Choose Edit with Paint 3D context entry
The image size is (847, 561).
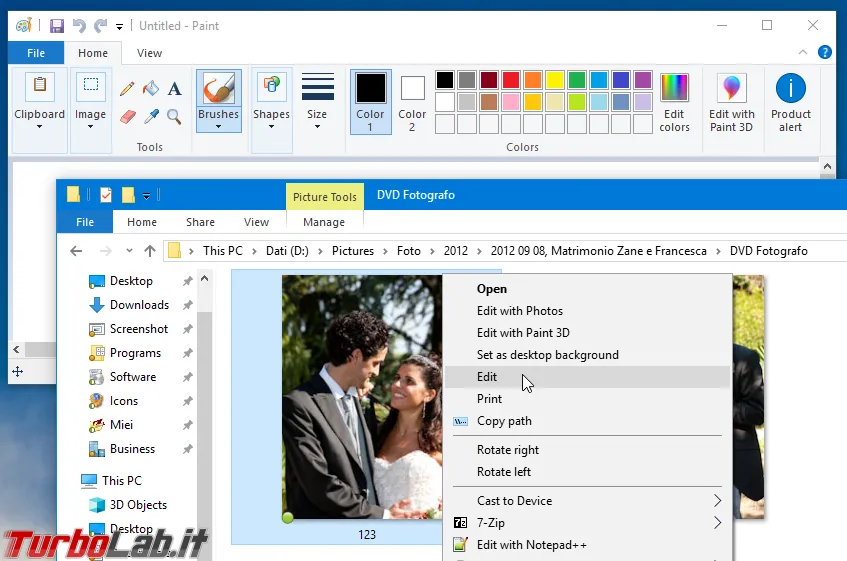click(587, 333)
